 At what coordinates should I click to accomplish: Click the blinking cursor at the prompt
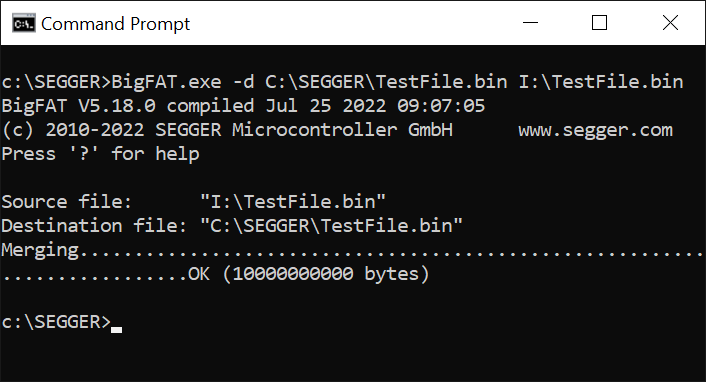click(117, 330)
